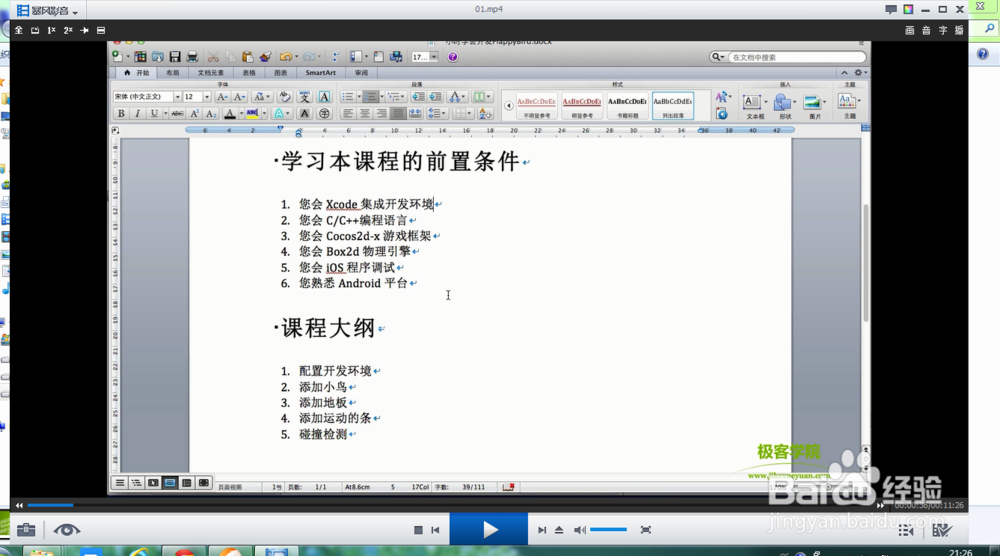Click the Show paragraph marks icon
This screenshot has height=556, width=1000.
335,57
